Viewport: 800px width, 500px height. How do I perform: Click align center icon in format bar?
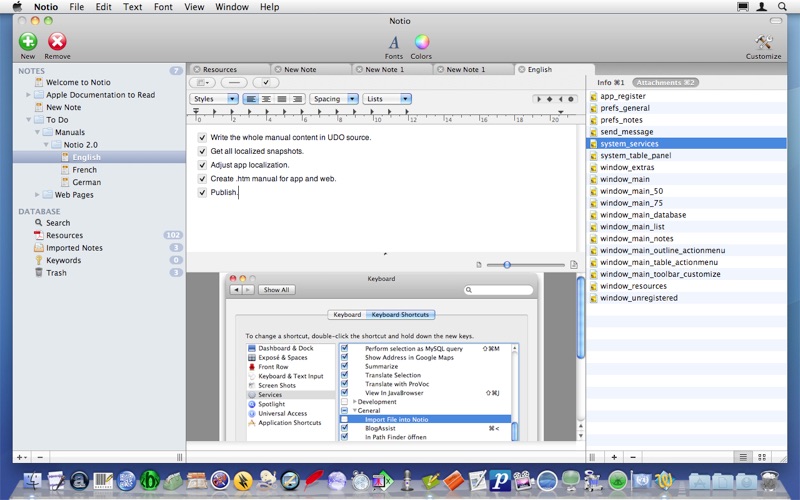[266, 99]
